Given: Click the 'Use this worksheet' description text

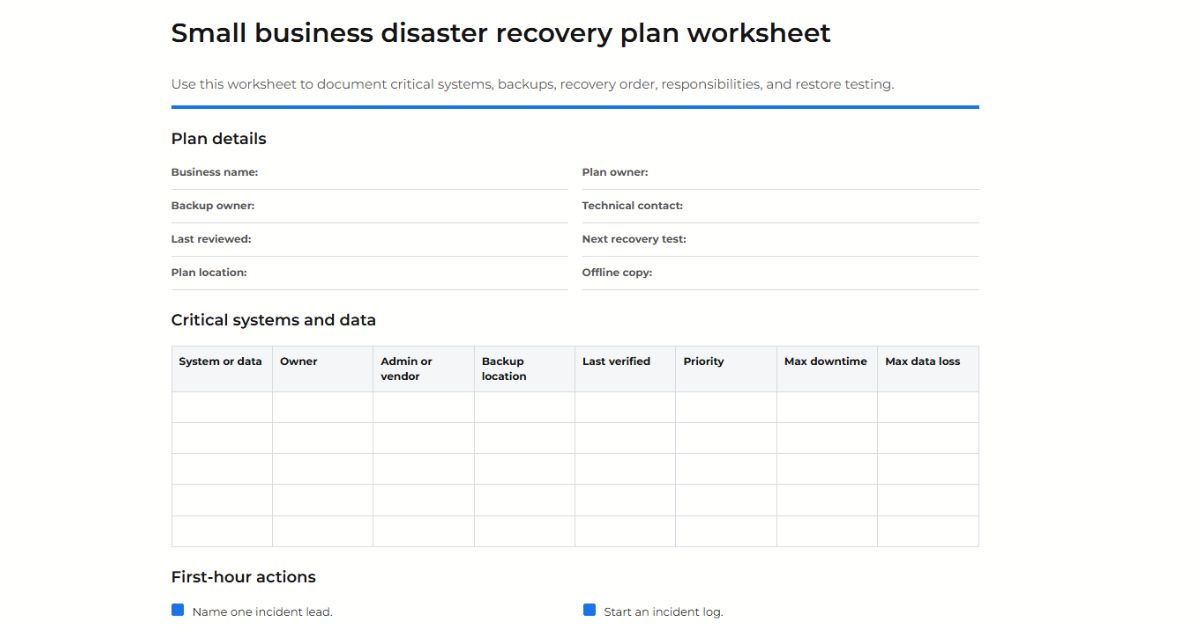Looking at the screenshot, I should 532,84.
